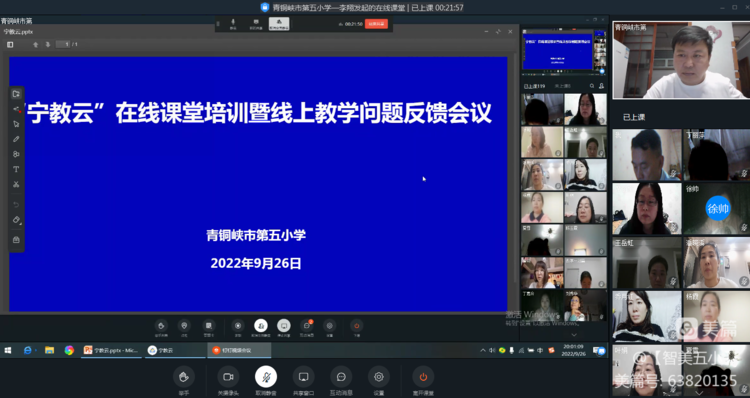Switch to 宁教云 app in taskbar
Image resolution: width=750 pixels, height=398 pixels.
tap(175, 350)
